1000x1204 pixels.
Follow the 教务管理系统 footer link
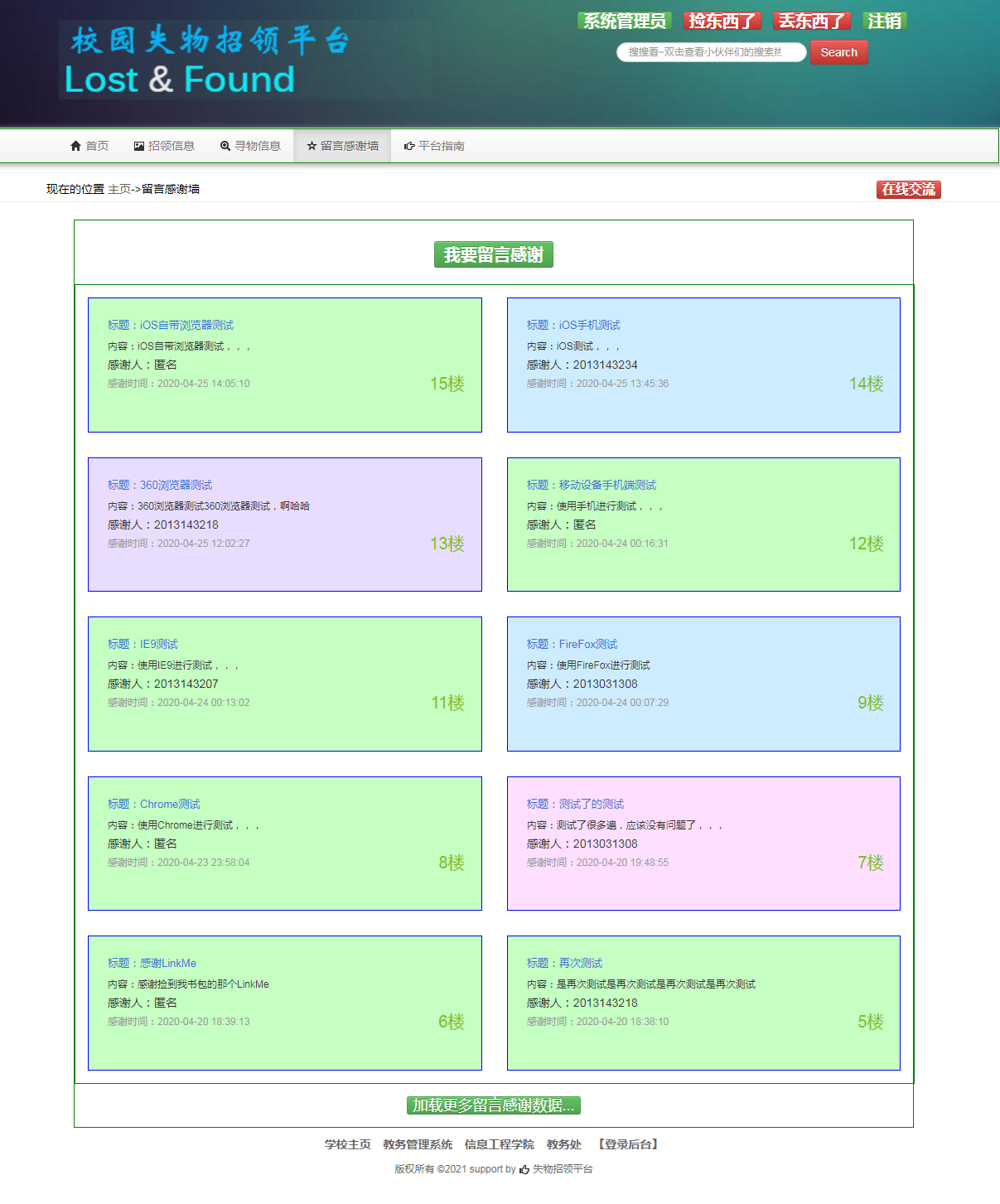click(418, 1144)
